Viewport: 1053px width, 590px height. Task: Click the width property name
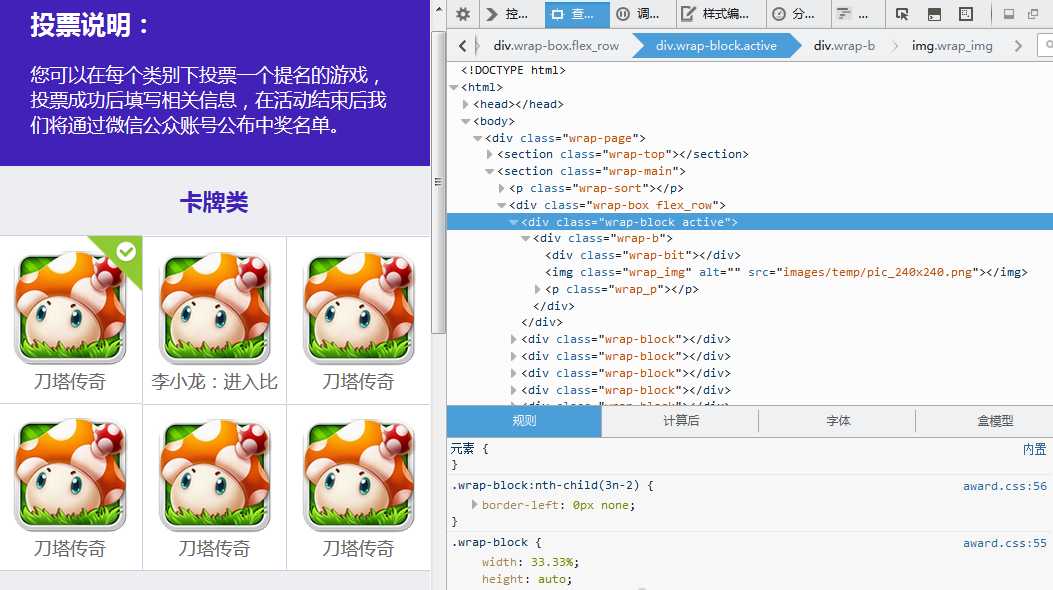click(x=499, y=562)
